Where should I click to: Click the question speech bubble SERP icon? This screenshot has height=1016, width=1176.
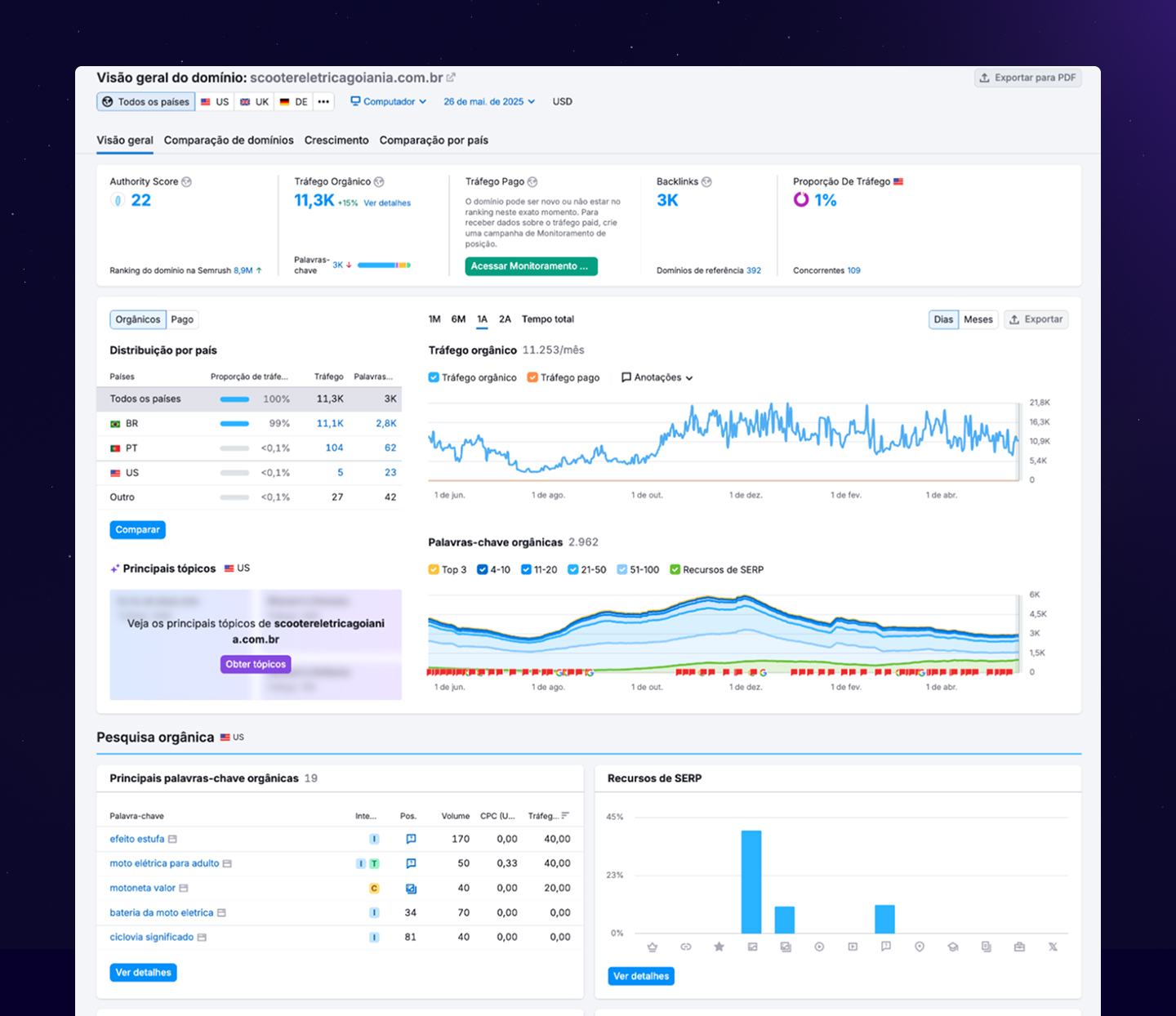pos(886,947)
